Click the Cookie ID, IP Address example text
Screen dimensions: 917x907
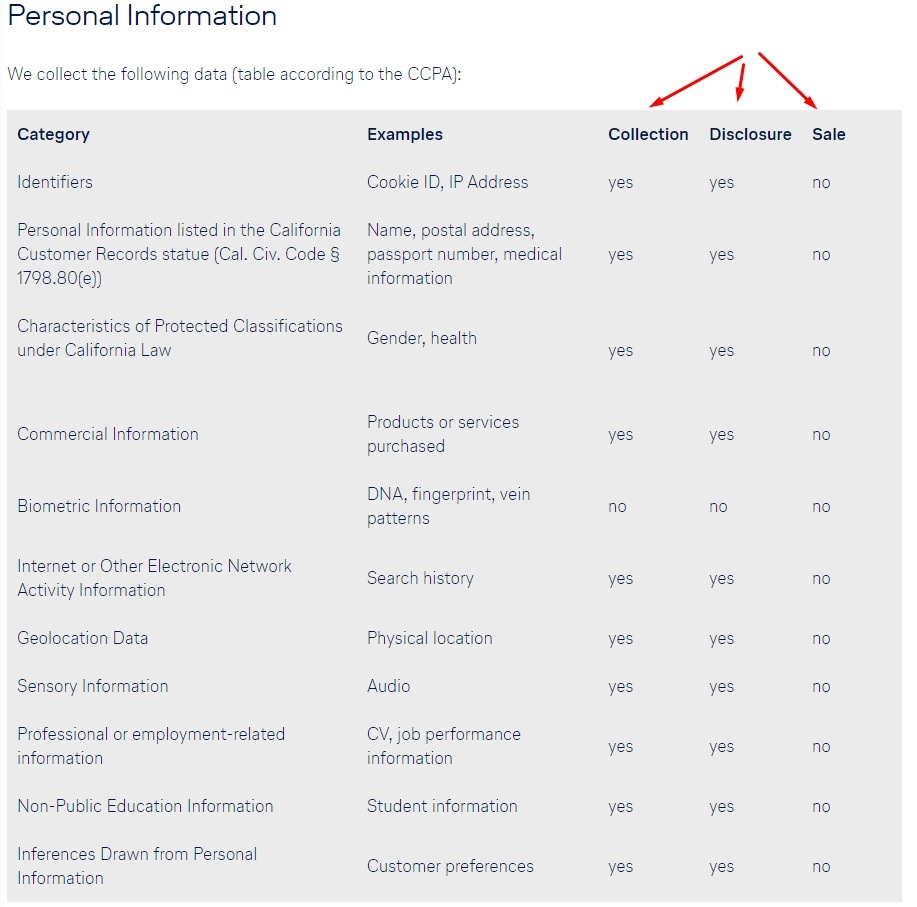click(447, 182)
